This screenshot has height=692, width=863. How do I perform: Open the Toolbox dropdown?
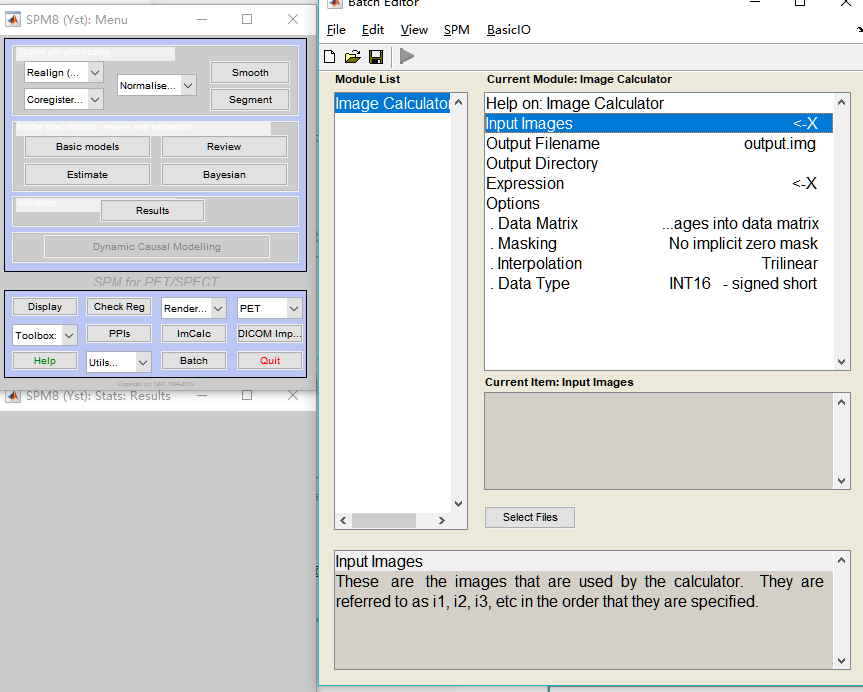[x=69, y=335]
